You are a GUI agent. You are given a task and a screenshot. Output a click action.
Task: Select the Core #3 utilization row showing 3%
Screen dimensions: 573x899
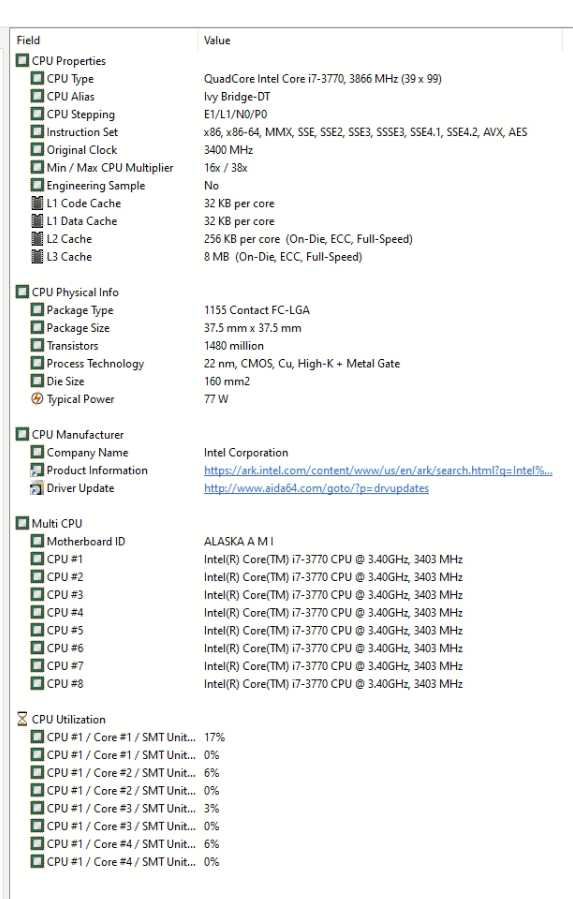click(x=125, y=808)
